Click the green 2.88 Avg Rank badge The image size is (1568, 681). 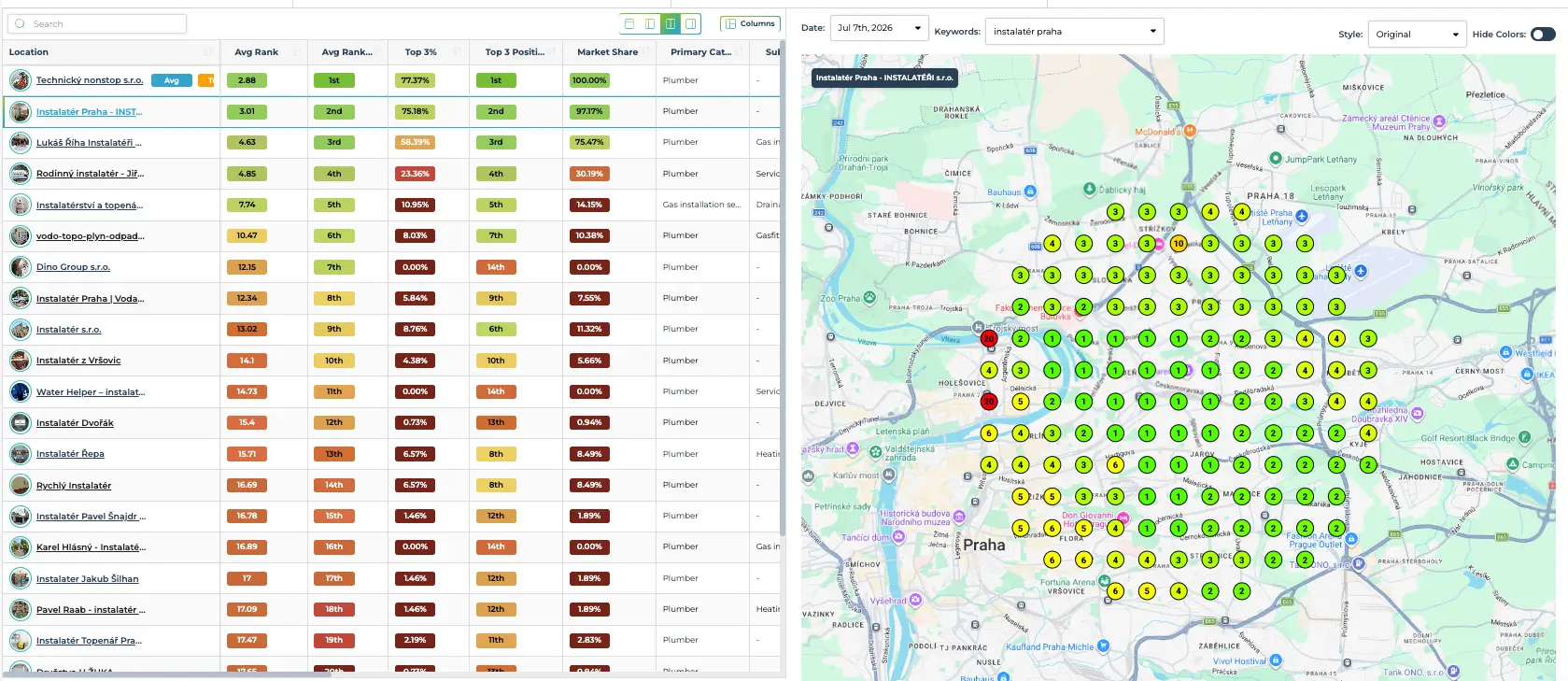click(x=247, y=80)
